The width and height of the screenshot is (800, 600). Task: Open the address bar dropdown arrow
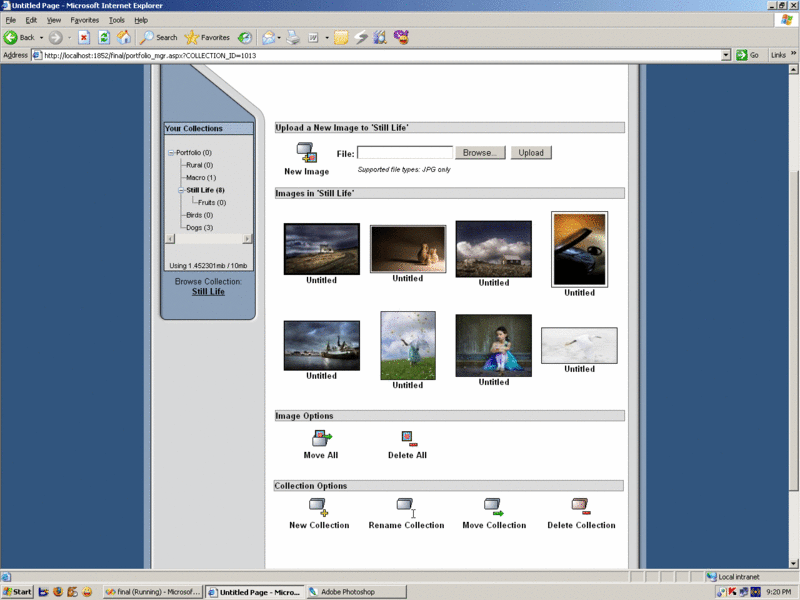(727, 55)
